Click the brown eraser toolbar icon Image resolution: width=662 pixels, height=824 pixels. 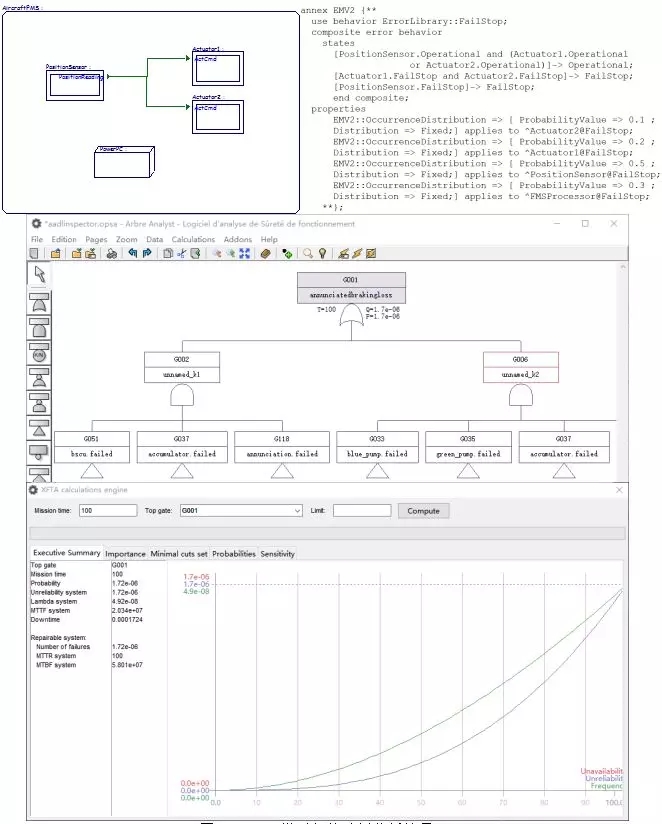point(265,254)
